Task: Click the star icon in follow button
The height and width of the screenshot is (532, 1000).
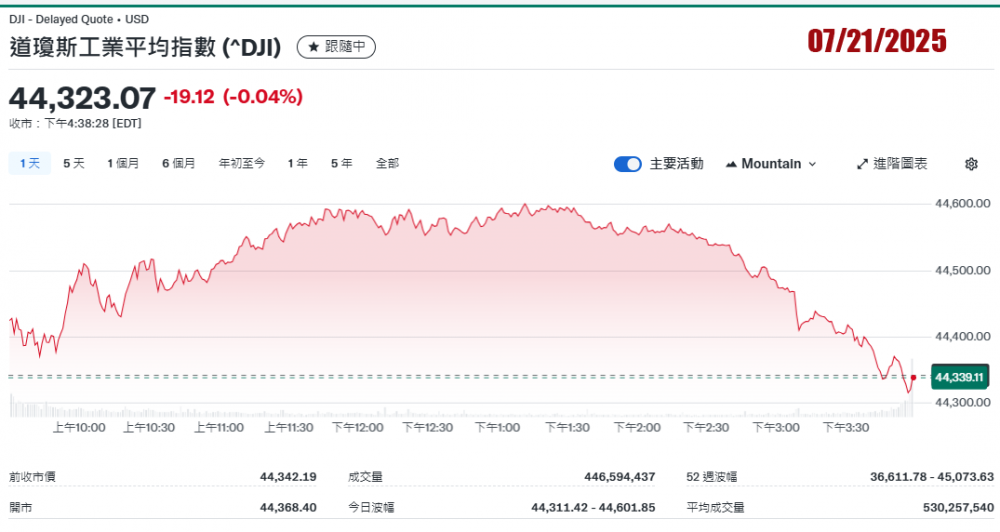Action: click(x=314, y=47)
